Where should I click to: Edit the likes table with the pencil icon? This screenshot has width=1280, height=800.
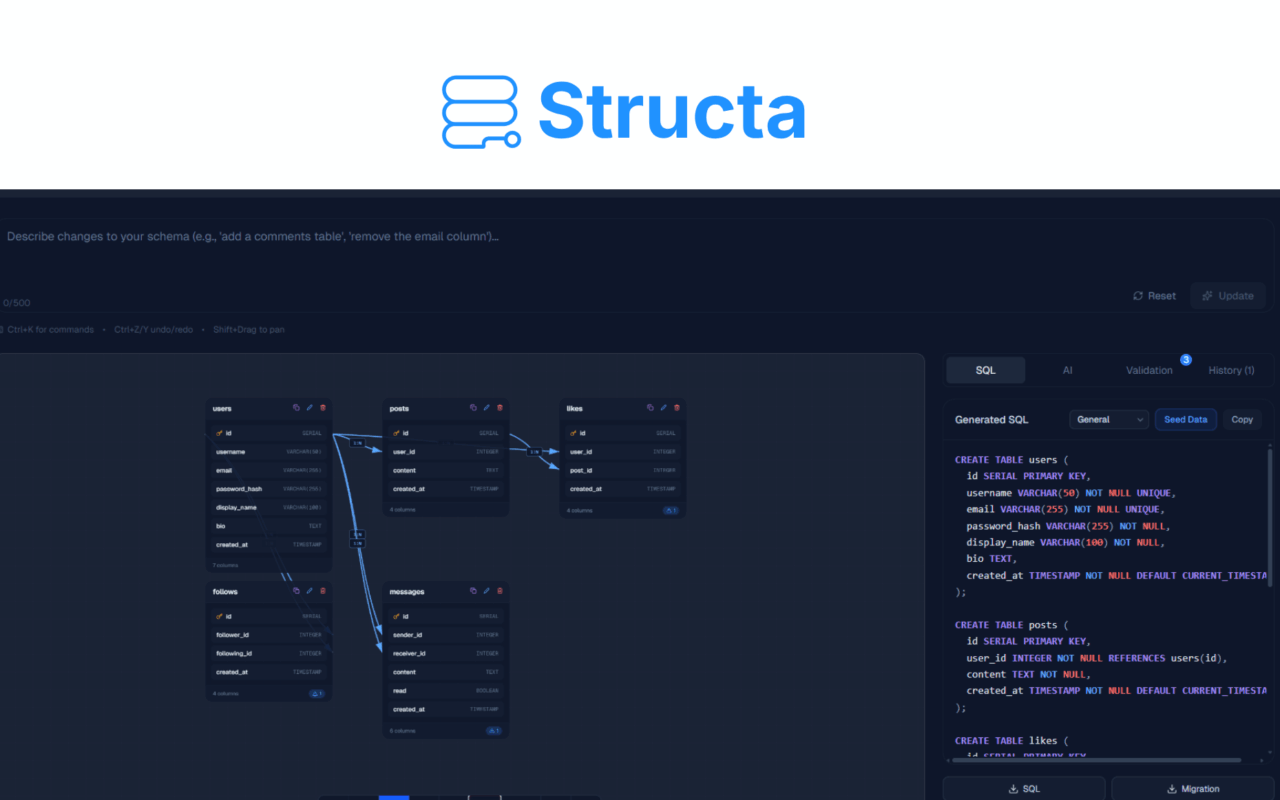(x=664, y=408)
